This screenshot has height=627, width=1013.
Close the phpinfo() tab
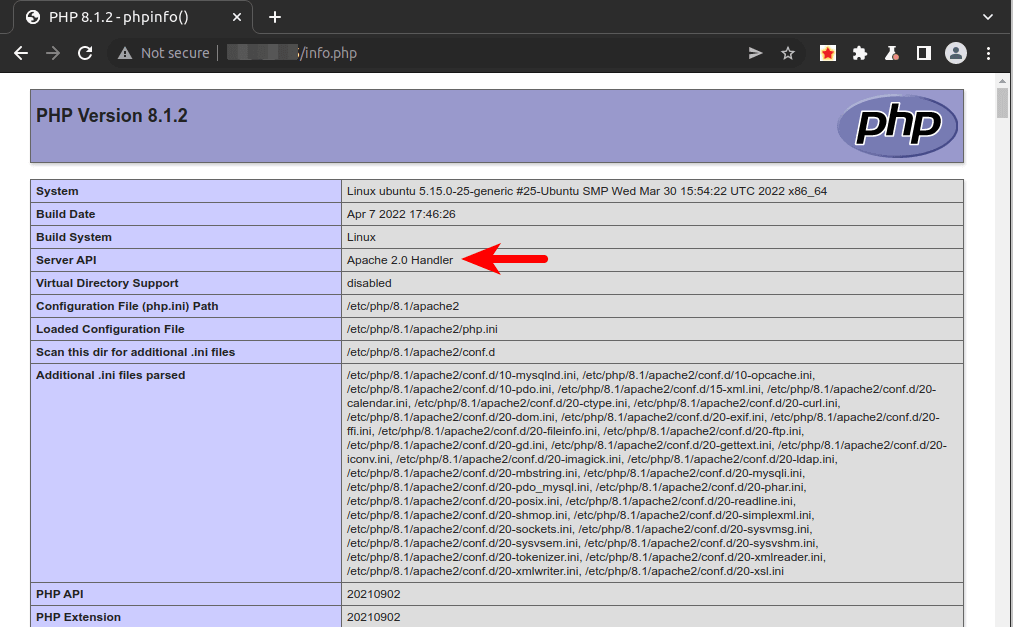(239, 17)
